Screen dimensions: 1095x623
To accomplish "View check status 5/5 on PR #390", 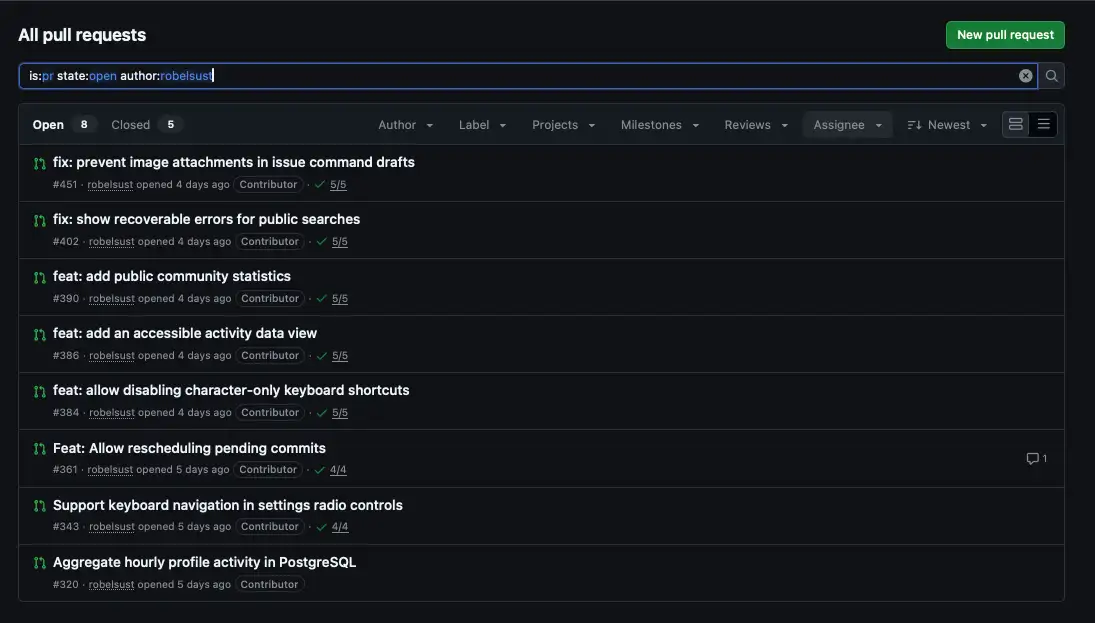I will click(x=339, y=298).
